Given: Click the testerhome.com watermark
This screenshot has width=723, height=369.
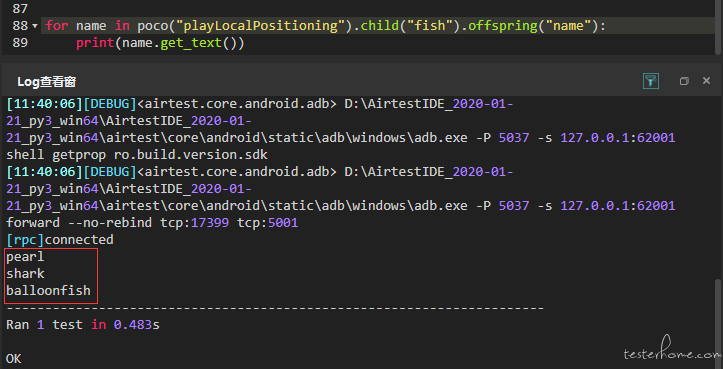Looking at the screenshot, I should pyautogui.click(x=671, y=353).
